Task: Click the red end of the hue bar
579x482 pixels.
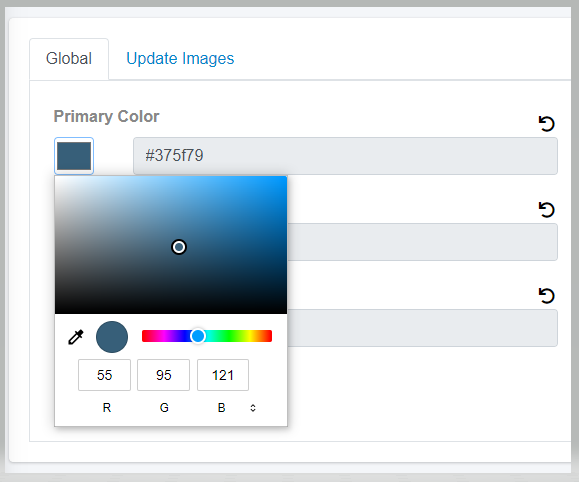Action: 145,336
